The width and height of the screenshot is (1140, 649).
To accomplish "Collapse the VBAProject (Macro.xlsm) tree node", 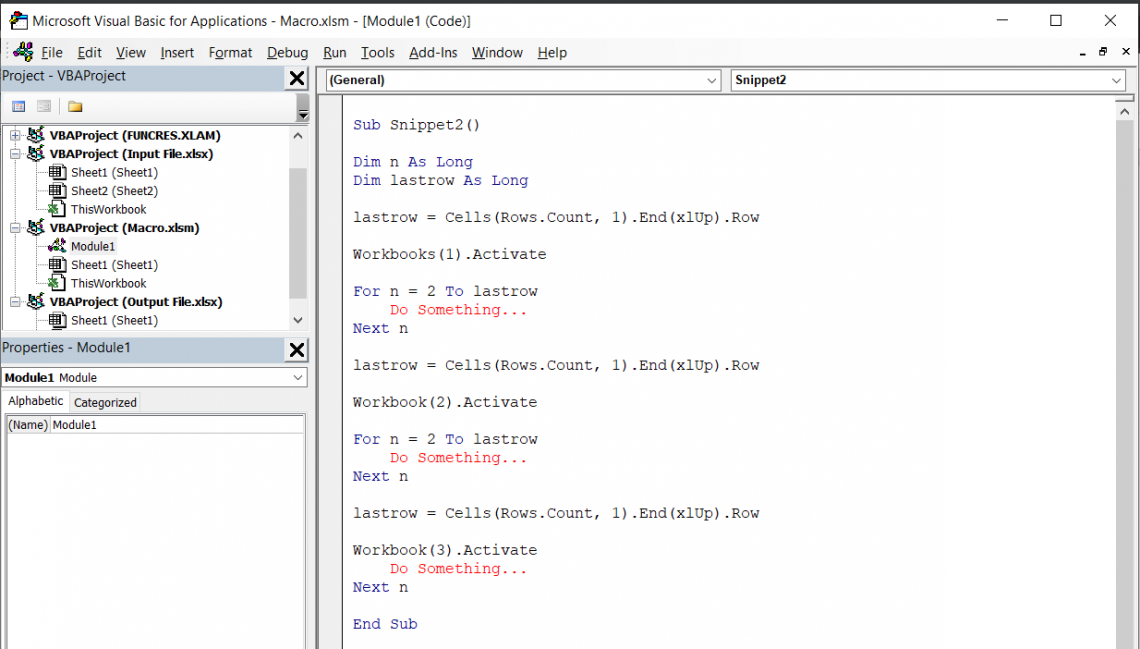I will point(15,228).
